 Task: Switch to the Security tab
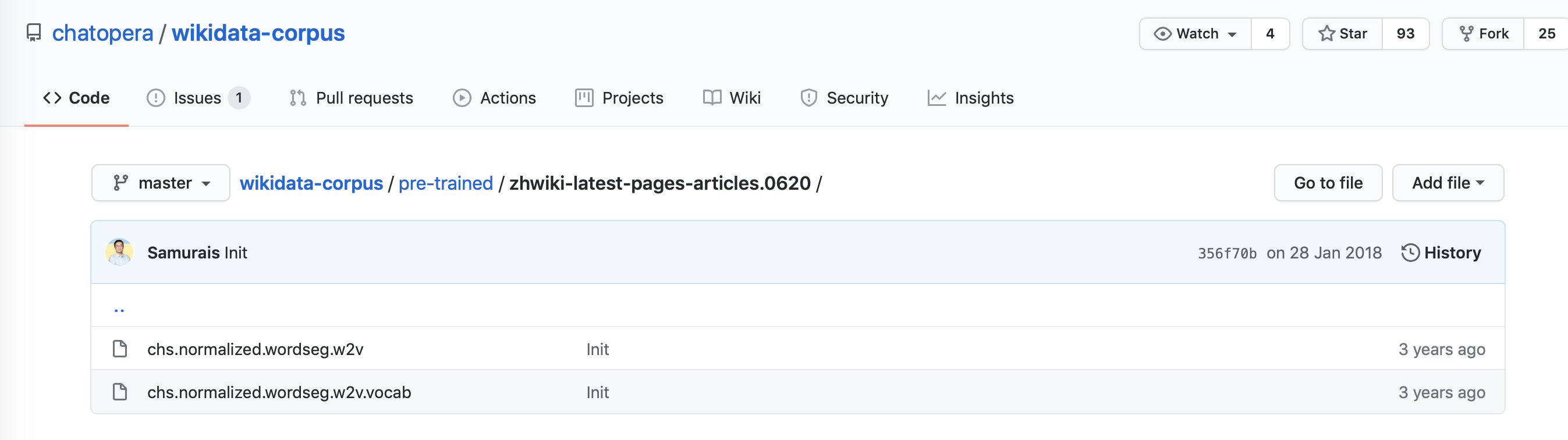point(845,98)
